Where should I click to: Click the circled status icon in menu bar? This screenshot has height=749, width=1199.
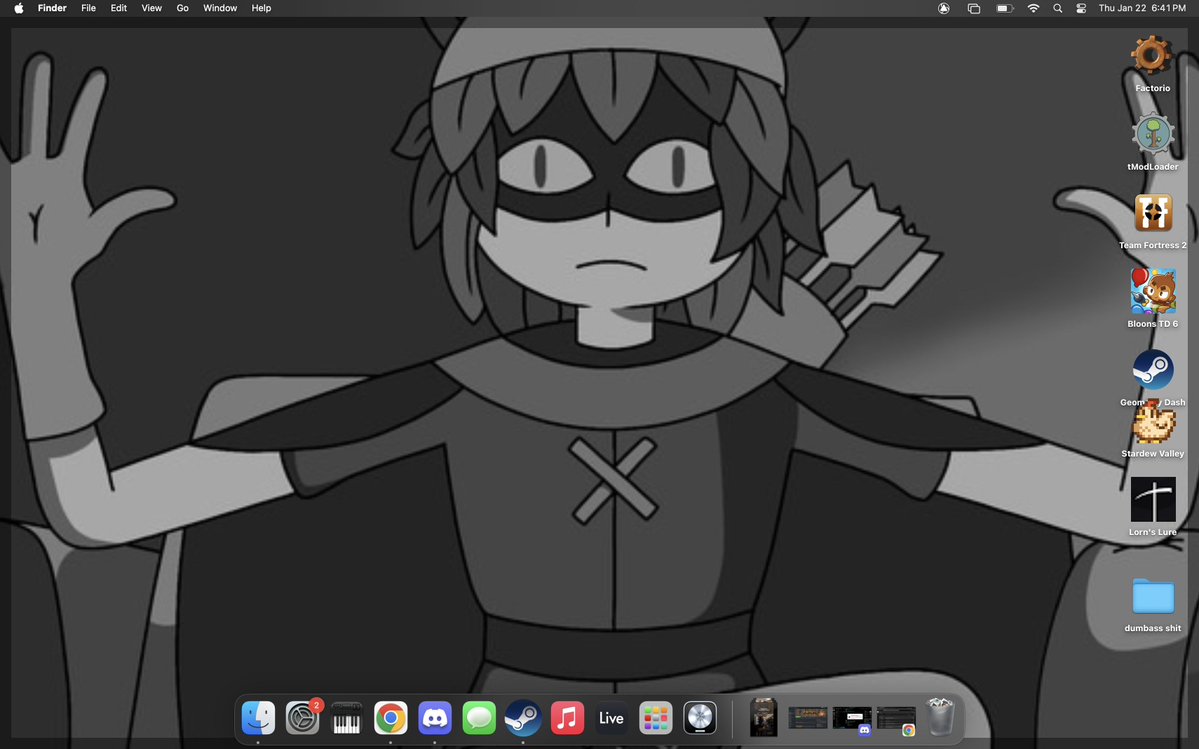(x=944, y=8)
